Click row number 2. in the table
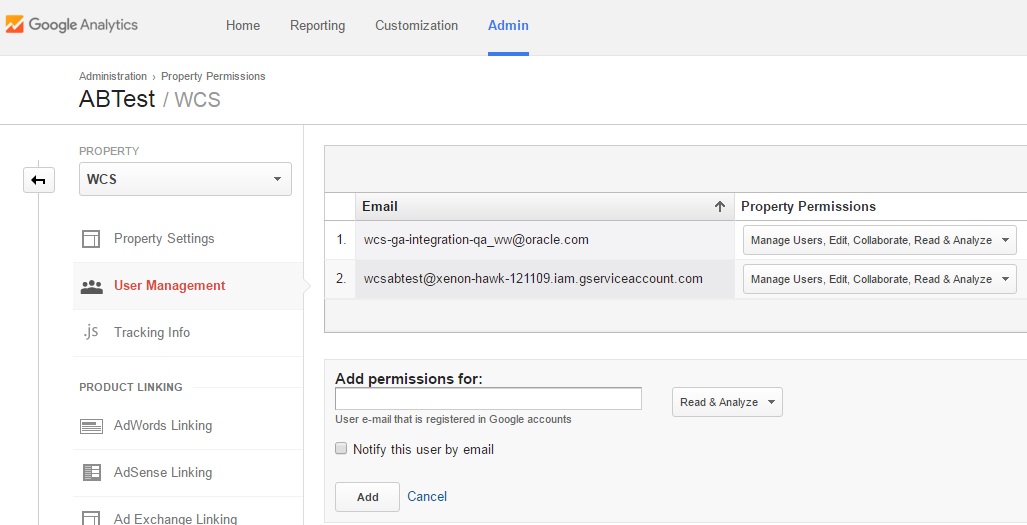Image resolution: width=1027 pixels, height=525 pixels. 341,279
